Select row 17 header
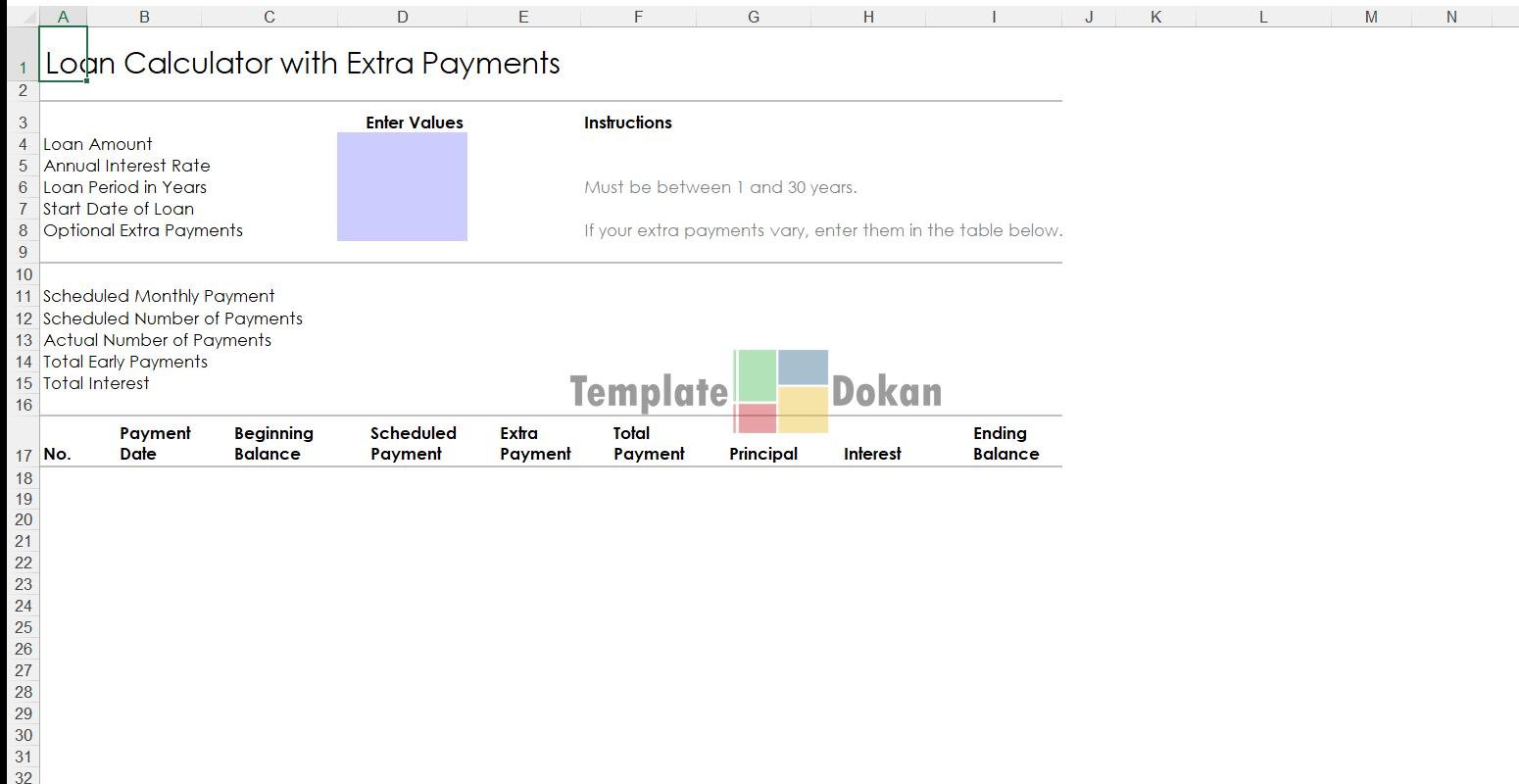The image size is (1519, 784). click(x=23, y=455)
